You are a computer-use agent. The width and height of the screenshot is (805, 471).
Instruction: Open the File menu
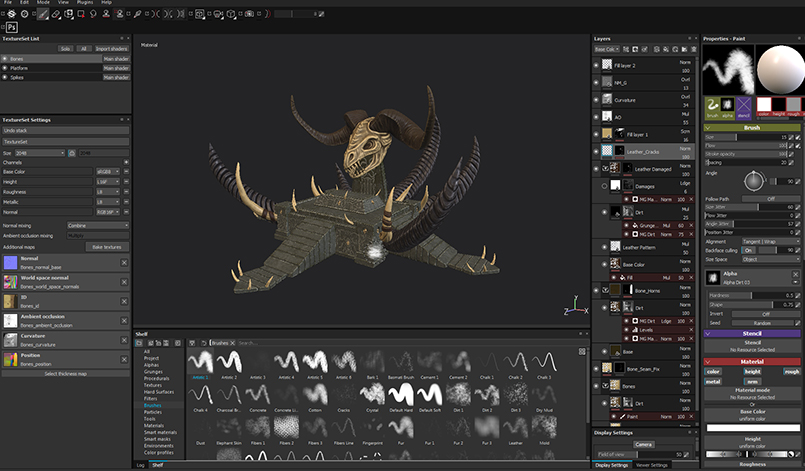pyautogui.click(x=8, y=2)
